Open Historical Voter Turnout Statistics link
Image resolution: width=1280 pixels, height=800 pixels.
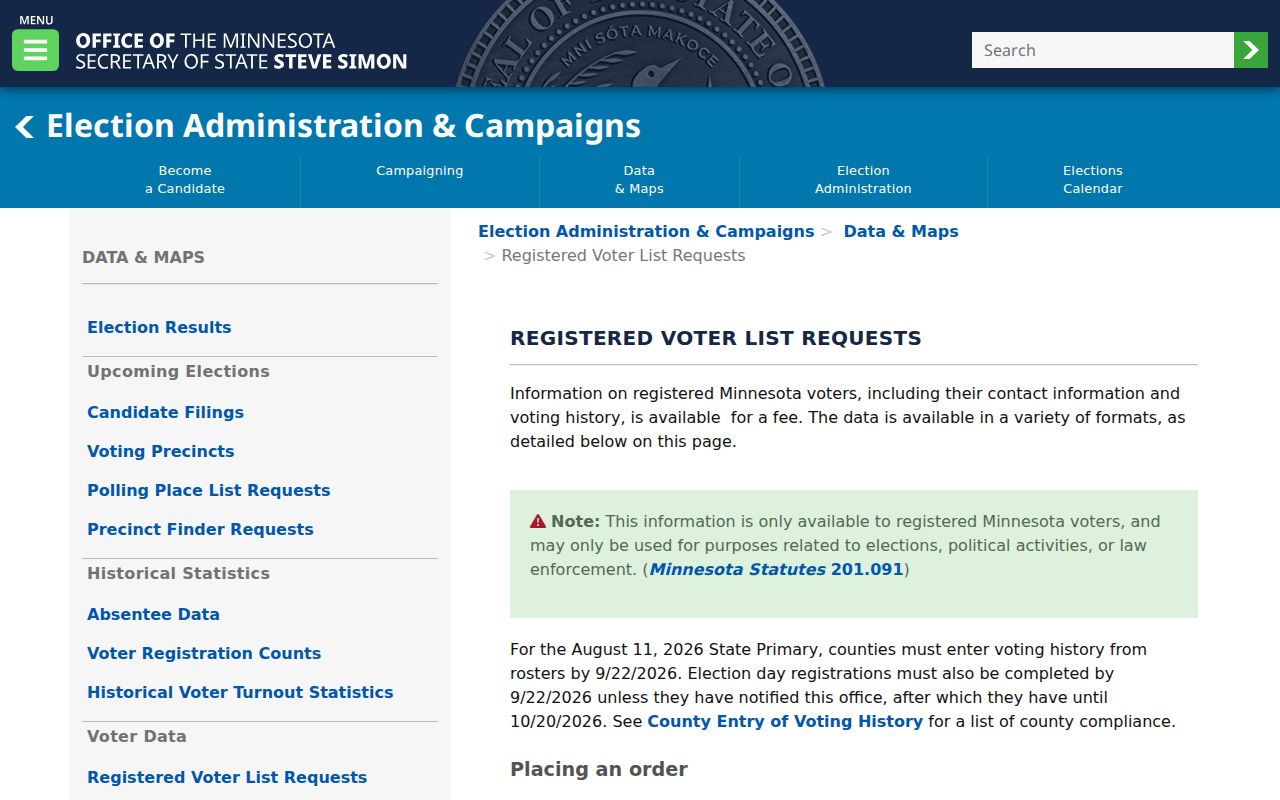[240, 692]
